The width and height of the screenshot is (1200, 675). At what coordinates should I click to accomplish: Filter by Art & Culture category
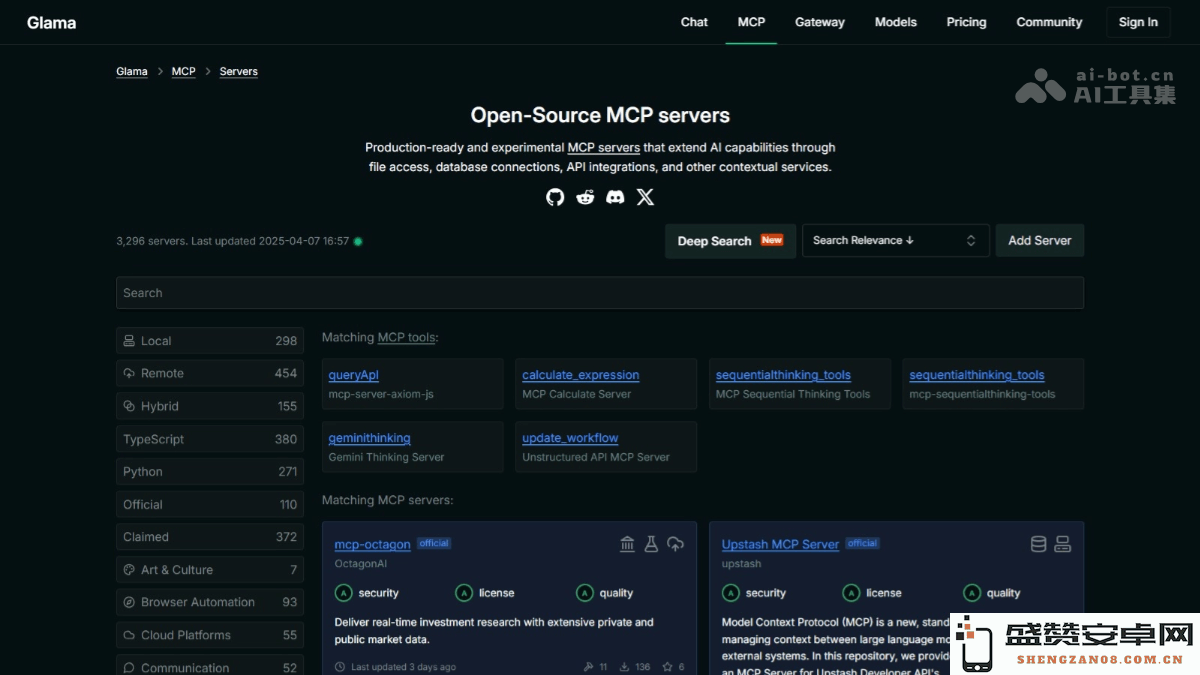tap(210, 570)
